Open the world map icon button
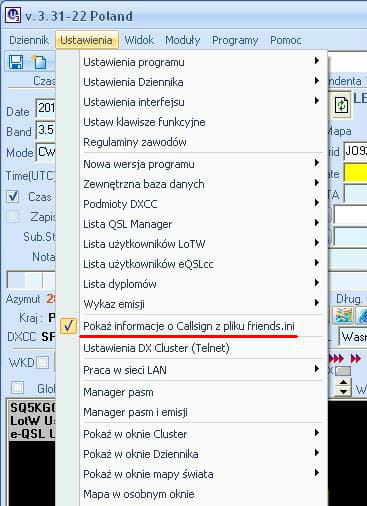The height and width of the screenshot is (506, 367). [344, 315]
